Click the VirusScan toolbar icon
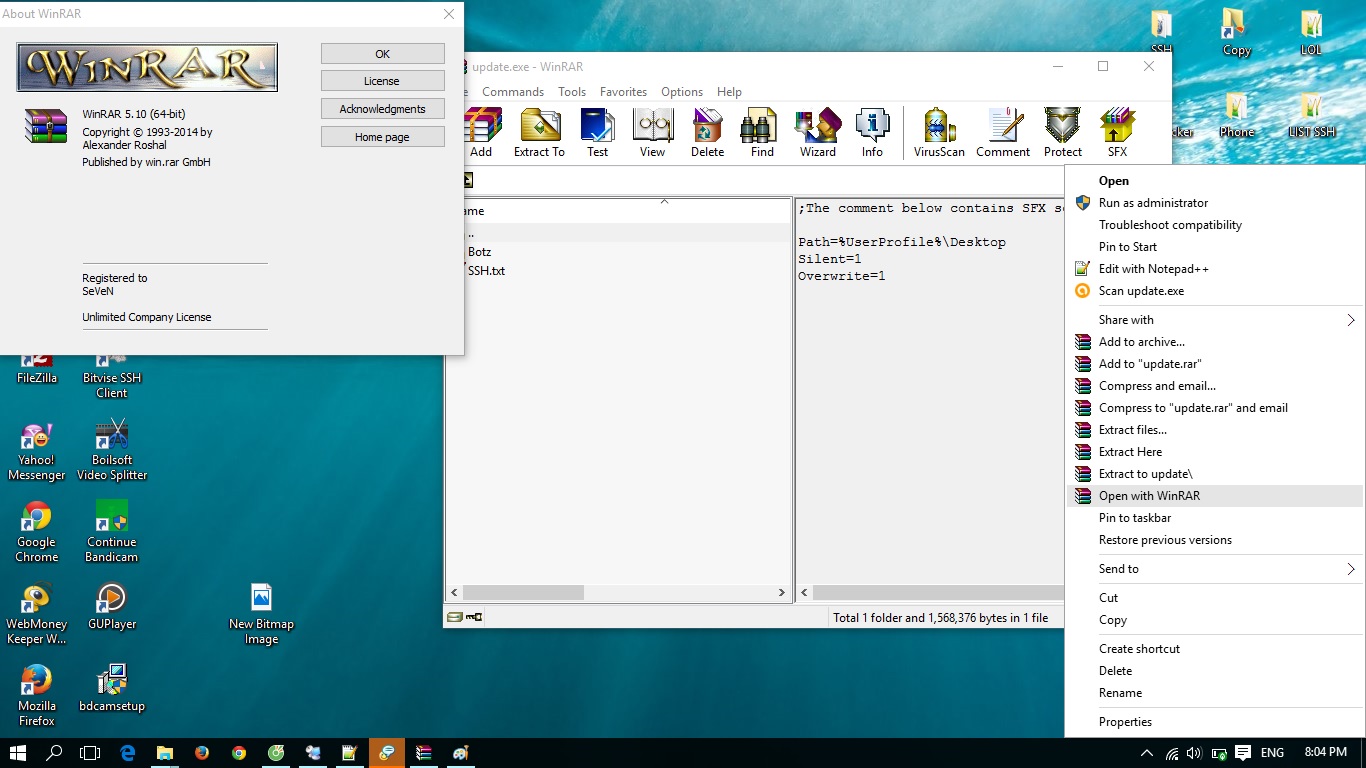 pyautogui.click(x=939, y=133)
